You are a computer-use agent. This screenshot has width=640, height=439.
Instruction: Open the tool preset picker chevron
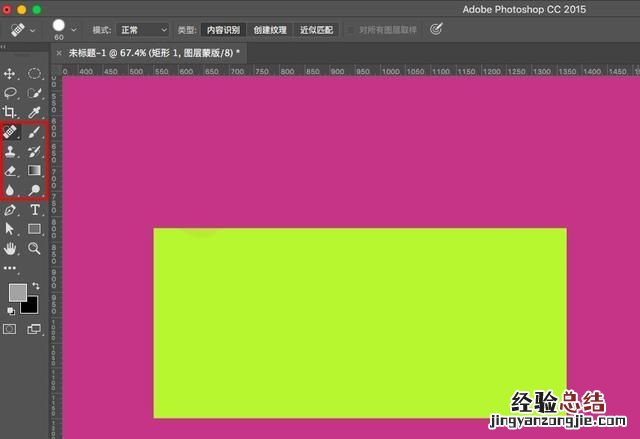33,30
